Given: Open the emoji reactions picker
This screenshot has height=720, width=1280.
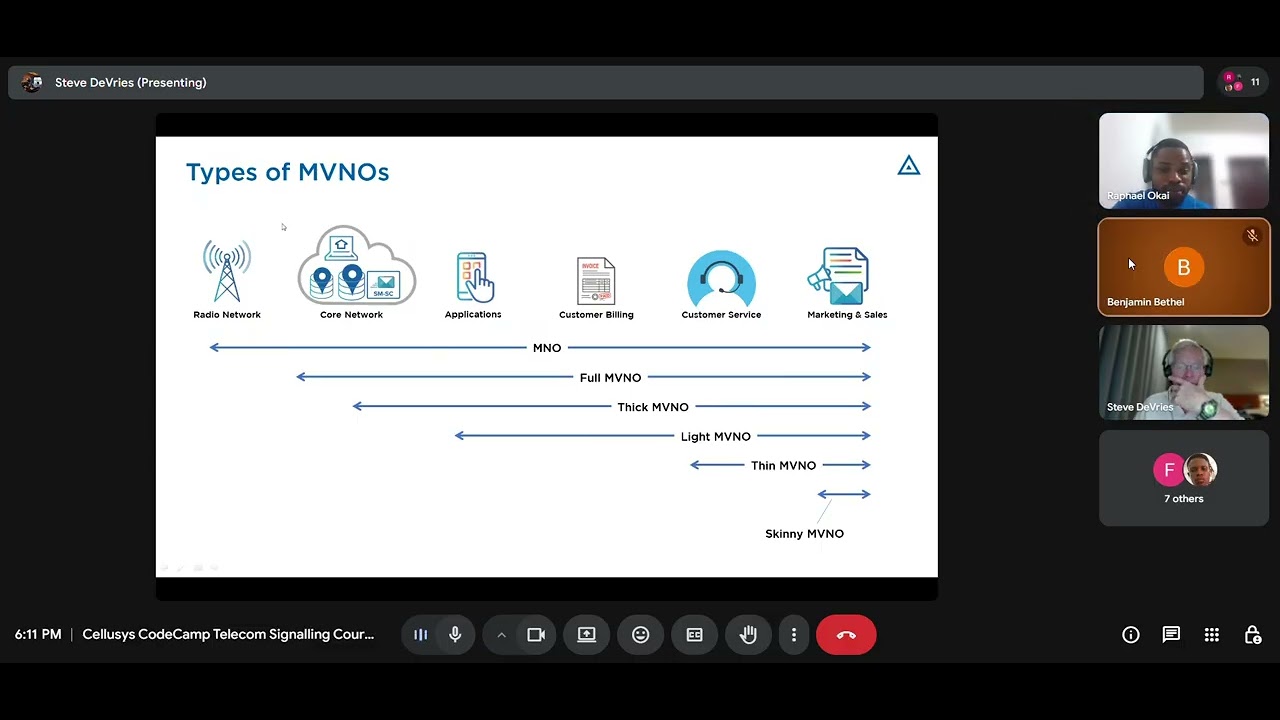Looking at the screenshot, I should [641, 635].
